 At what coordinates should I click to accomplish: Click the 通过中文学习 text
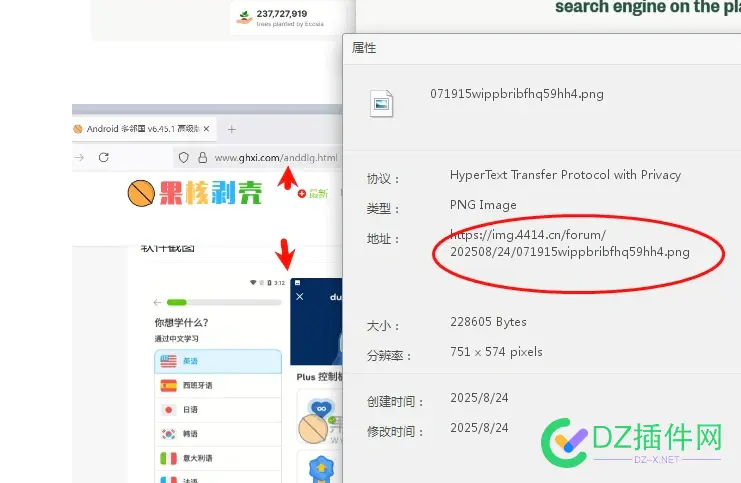pos(176,338)
